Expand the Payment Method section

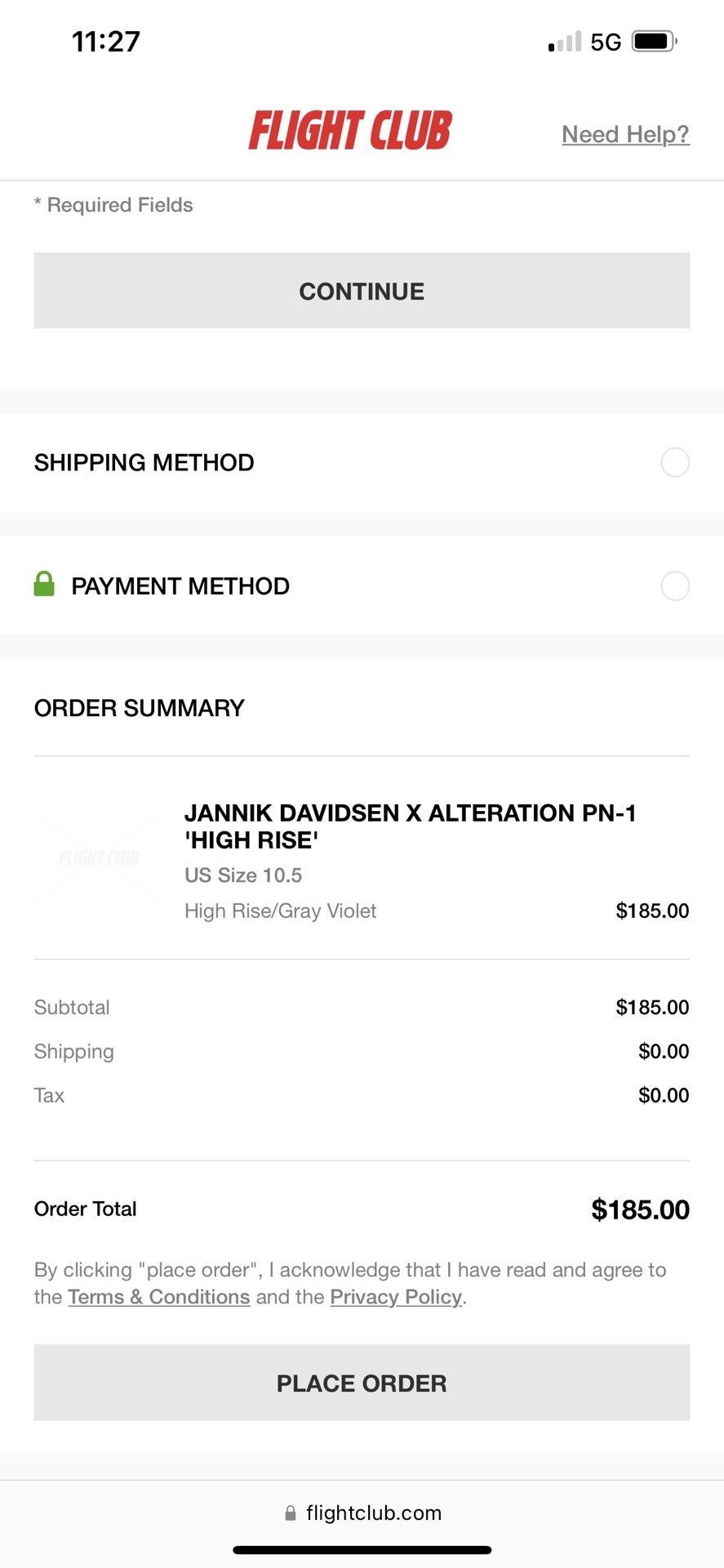pos(180,586)
